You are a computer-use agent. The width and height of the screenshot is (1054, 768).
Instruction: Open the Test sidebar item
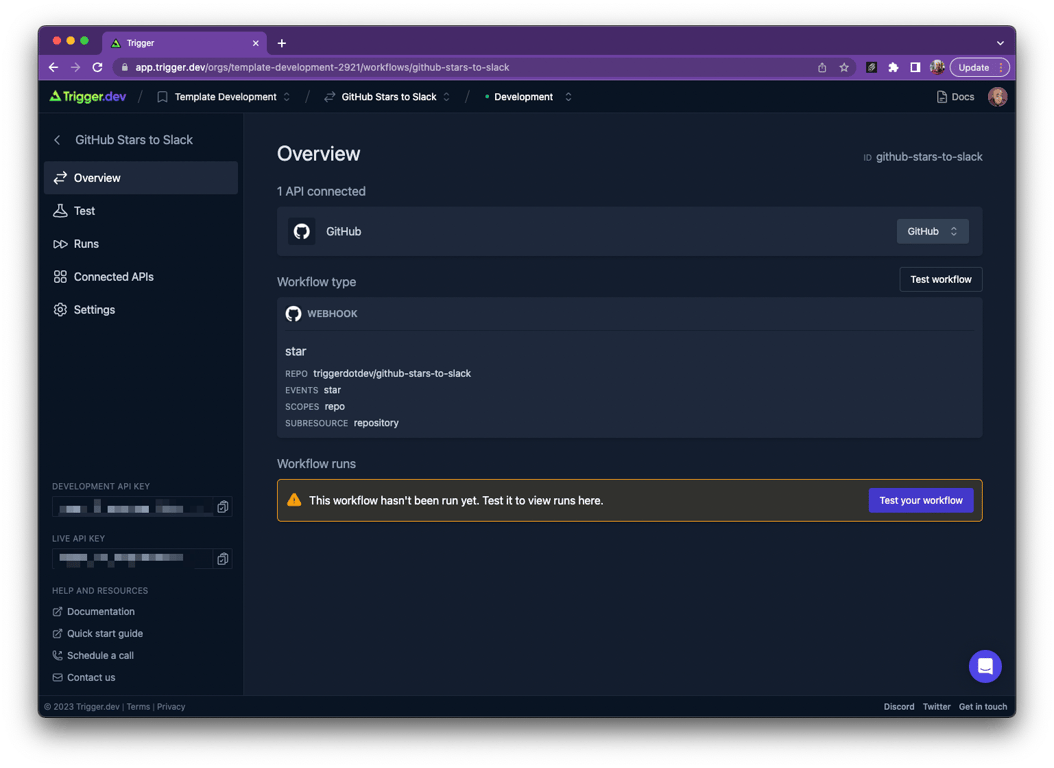tap(140, 211)
